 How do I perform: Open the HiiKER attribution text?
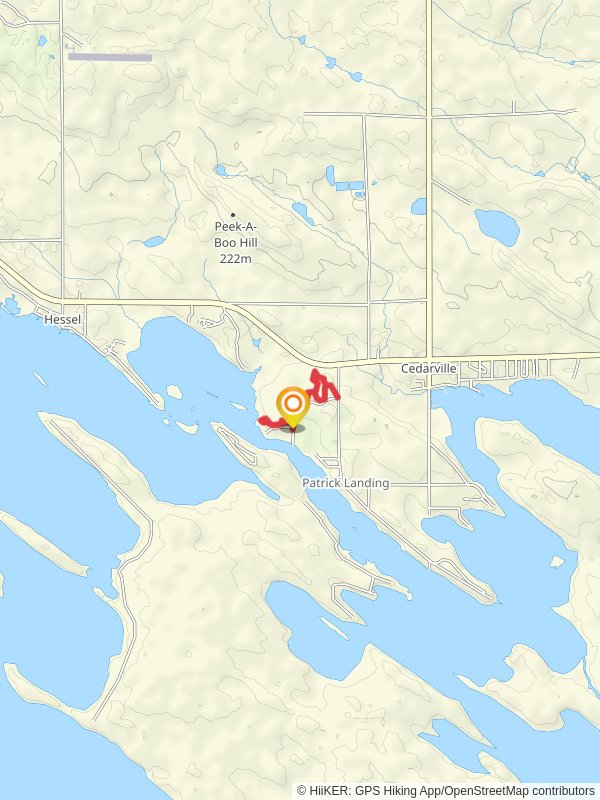click(x=446, y=791)
